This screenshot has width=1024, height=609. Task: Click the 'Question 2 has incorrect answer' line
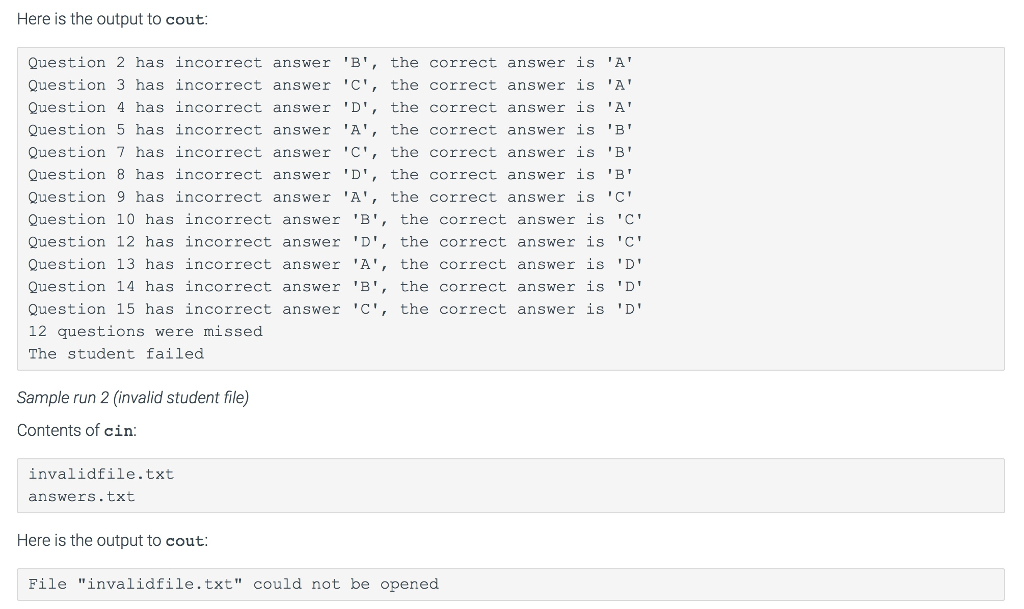[x=330, y=63]
